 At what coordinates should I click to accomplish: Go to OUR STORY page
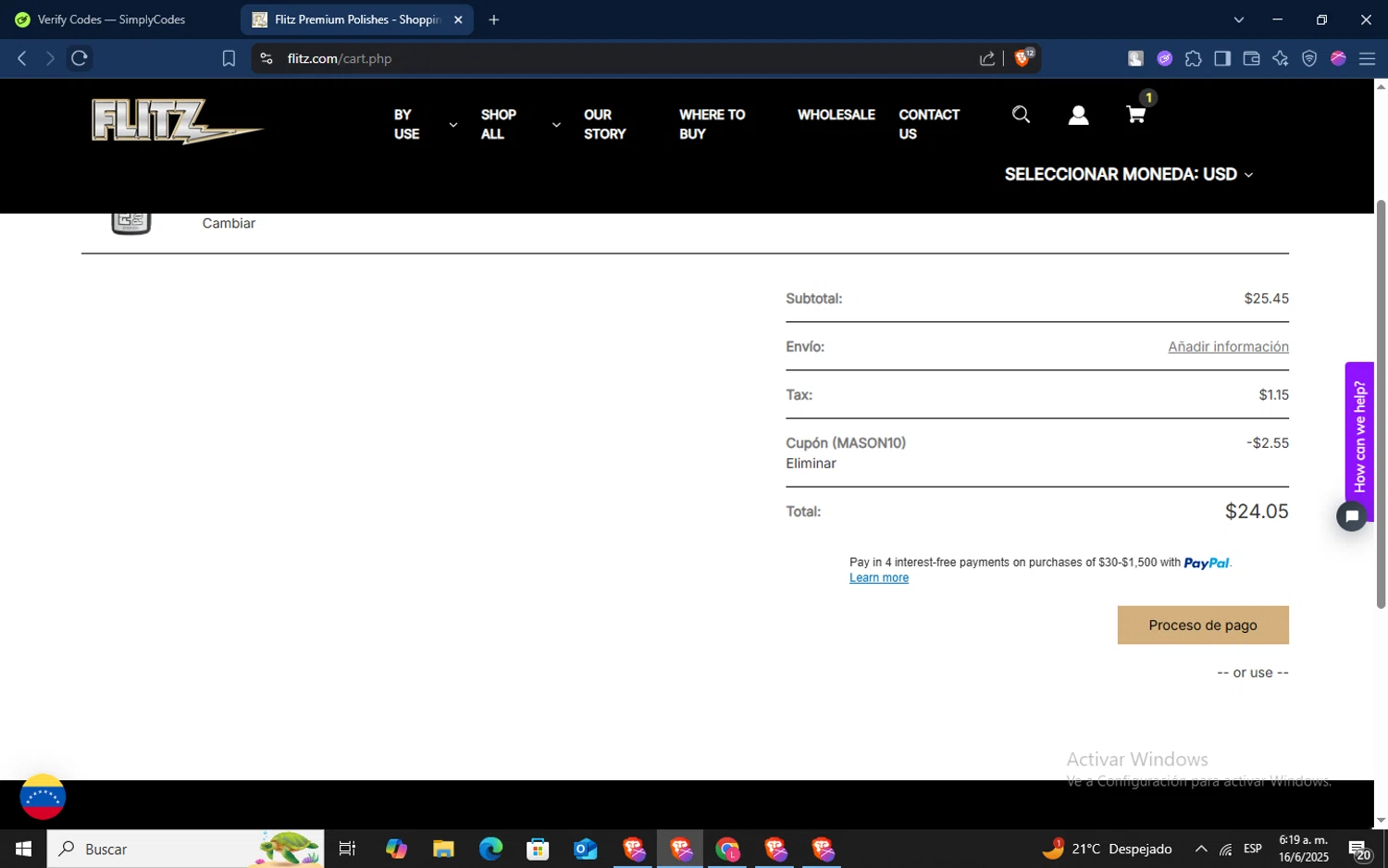[x=604, y=124]
